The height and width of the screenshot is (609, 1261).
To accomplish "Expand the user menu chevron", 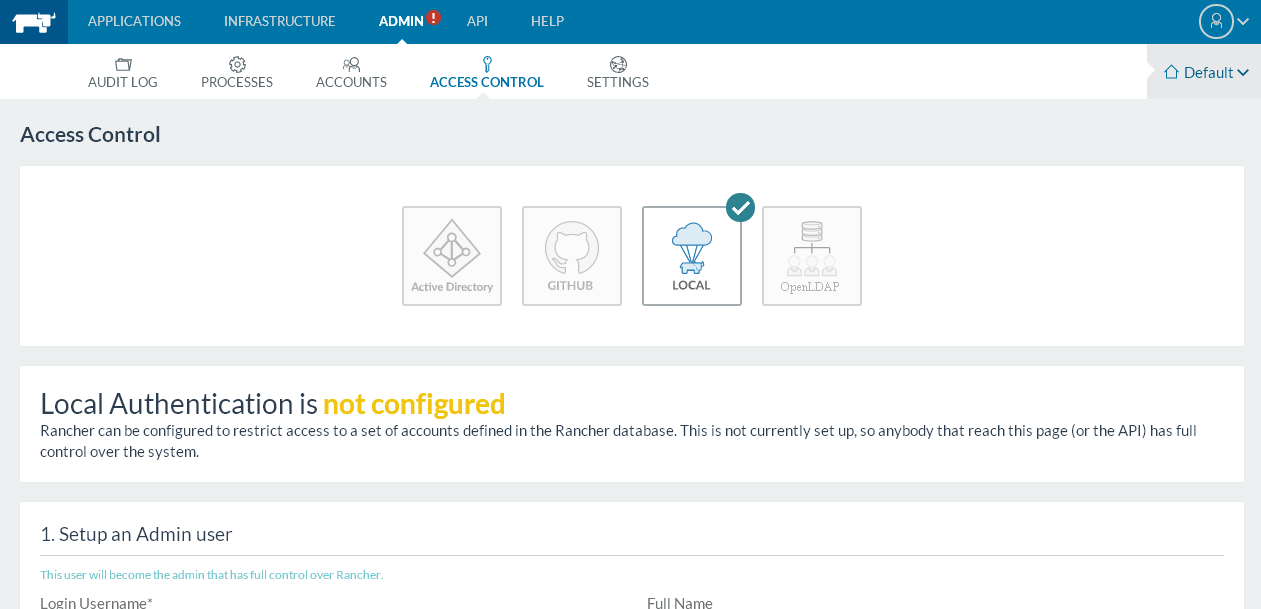I will click(1243, 21).
